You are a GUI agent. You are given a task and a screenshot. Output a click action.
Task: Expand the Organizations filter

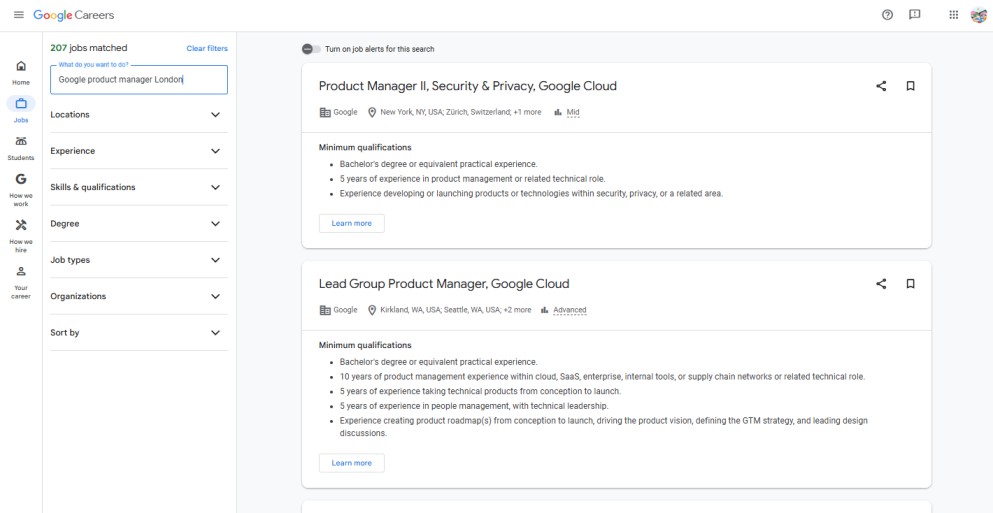139,296
